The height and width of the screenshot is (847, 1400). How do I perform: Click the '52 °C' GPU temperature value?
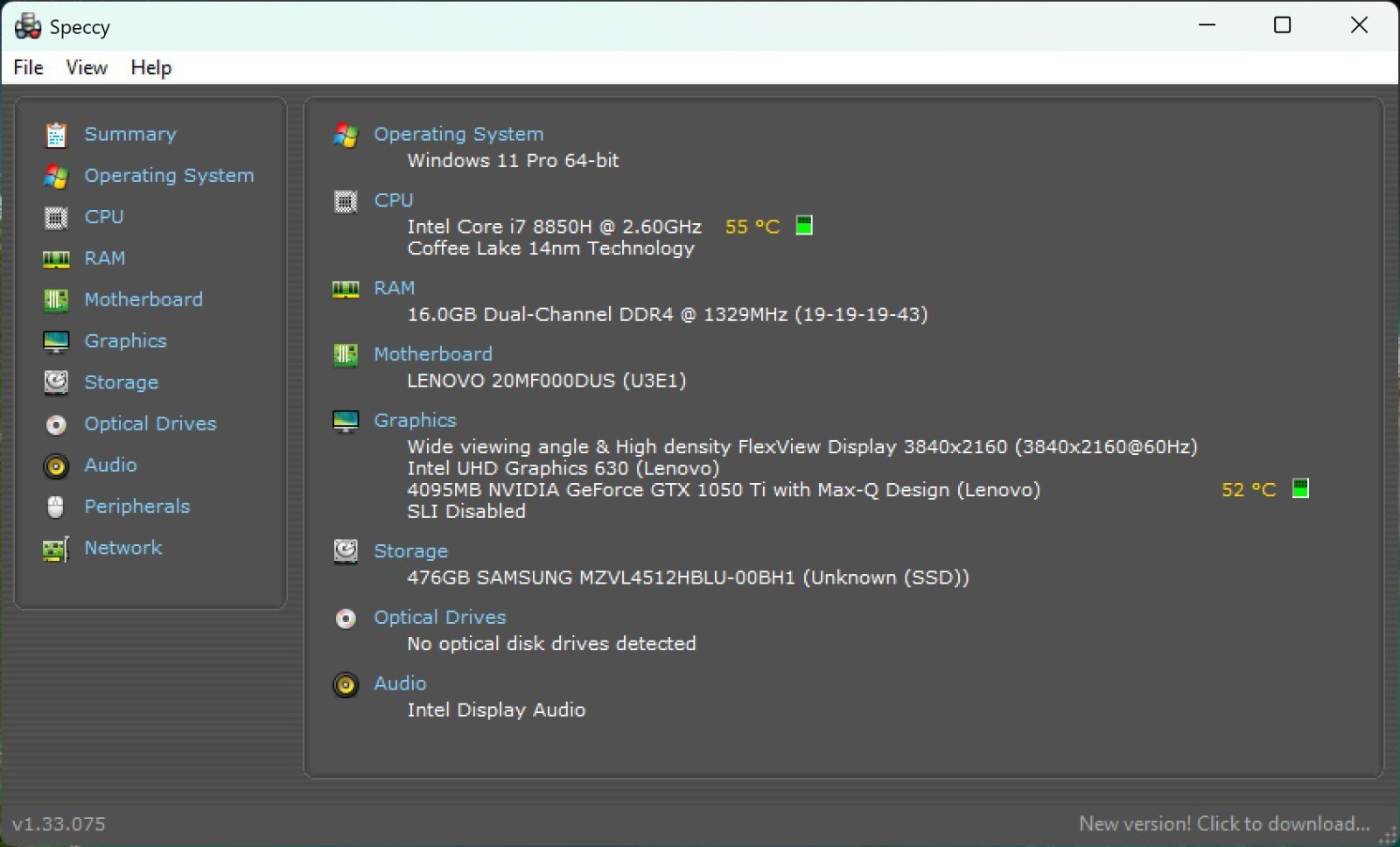click(1249, 490)
